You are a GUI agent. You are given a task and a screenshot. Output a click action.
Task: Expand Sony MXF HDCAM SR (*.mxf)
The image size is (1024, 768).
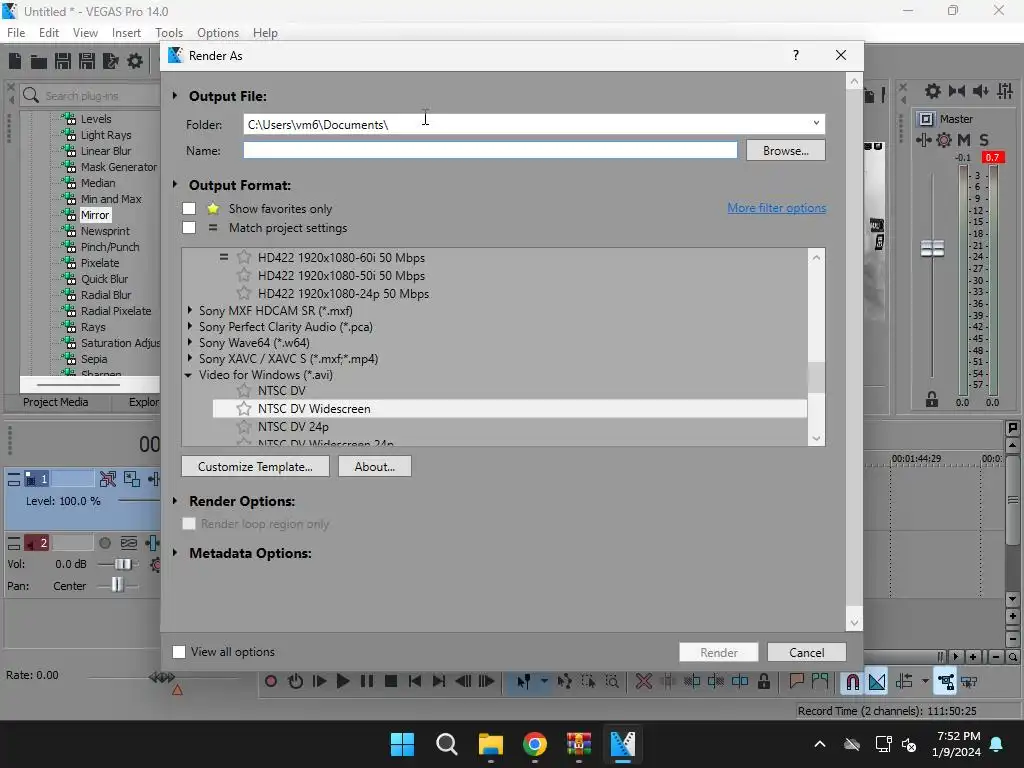click(190, 310)
